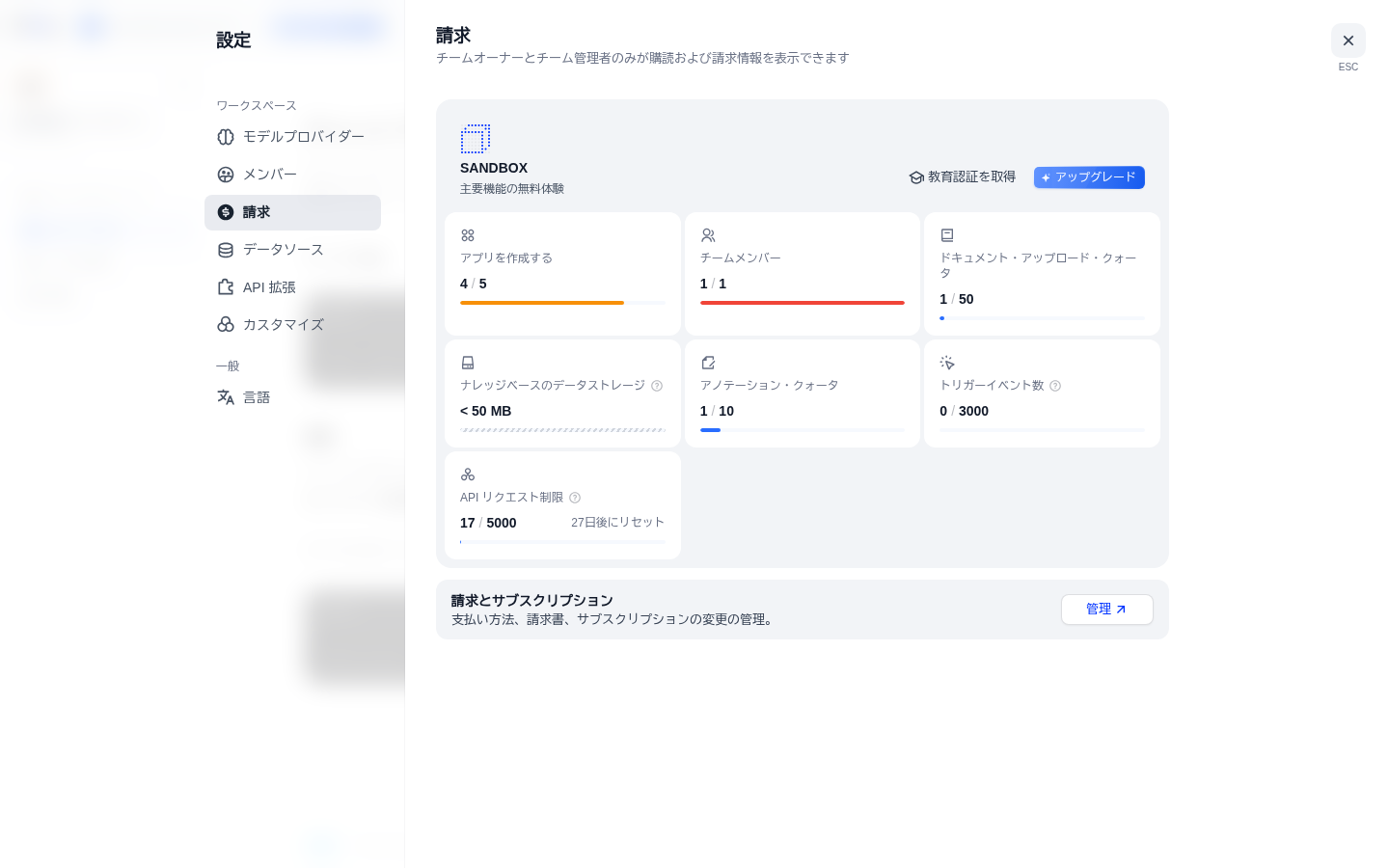Image resolution: width=1389 pixels, height=868 pixels.
Task: Click the 管理 manage subscription button
Action: 1107,610
